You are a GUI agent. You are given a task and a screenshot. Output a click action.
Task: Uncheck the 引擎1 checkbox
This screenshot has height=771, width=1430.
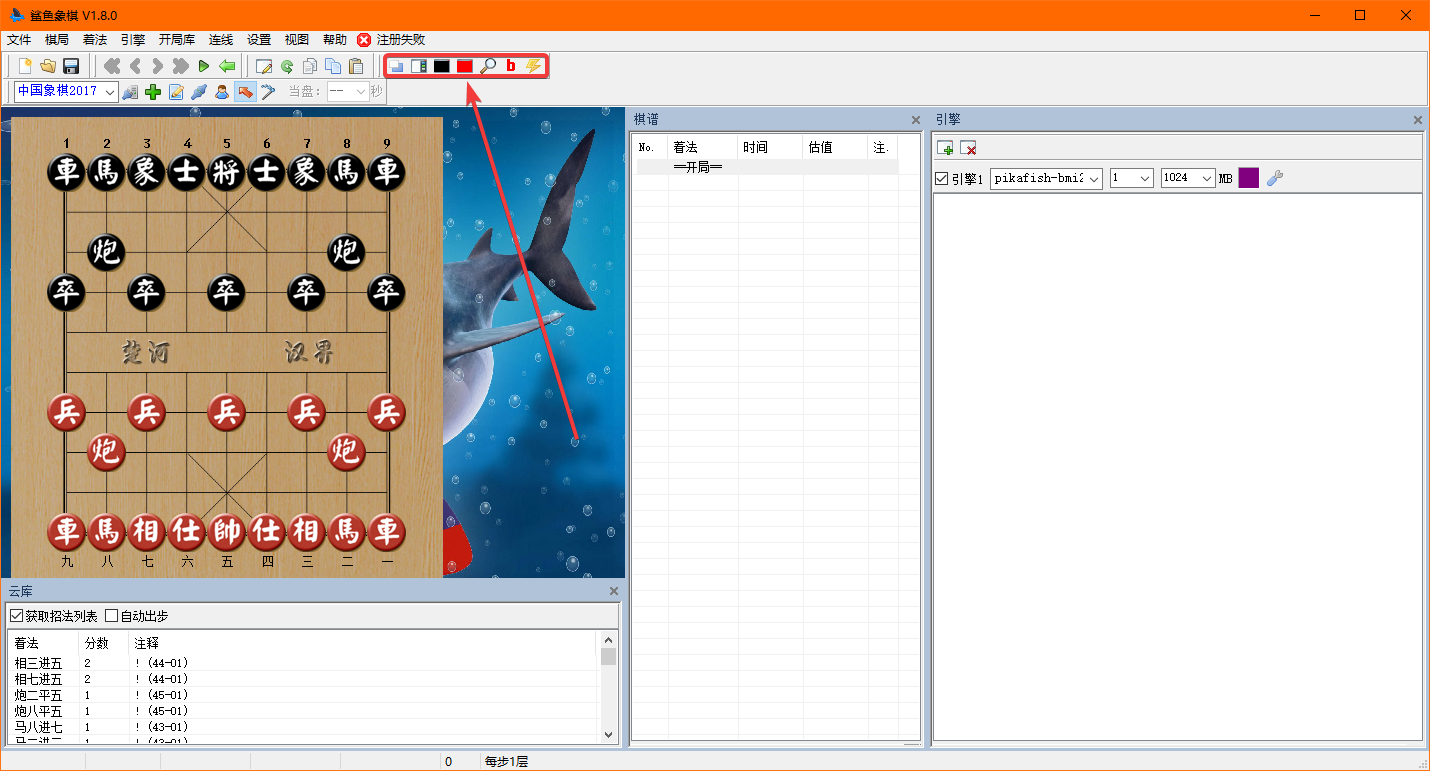(941, 179)
